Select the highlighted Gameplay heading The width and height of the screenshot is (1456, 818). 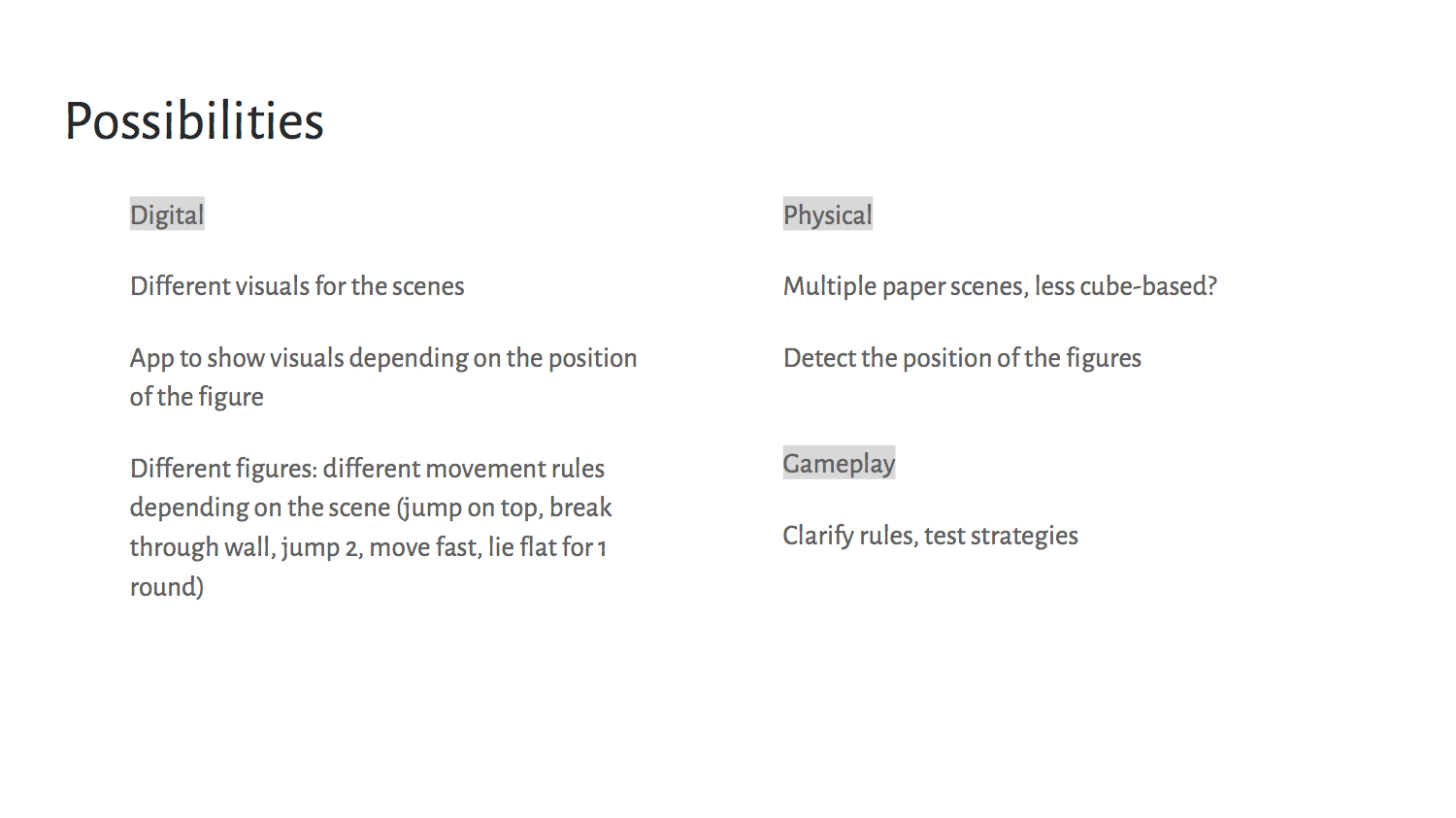(840, 463)
